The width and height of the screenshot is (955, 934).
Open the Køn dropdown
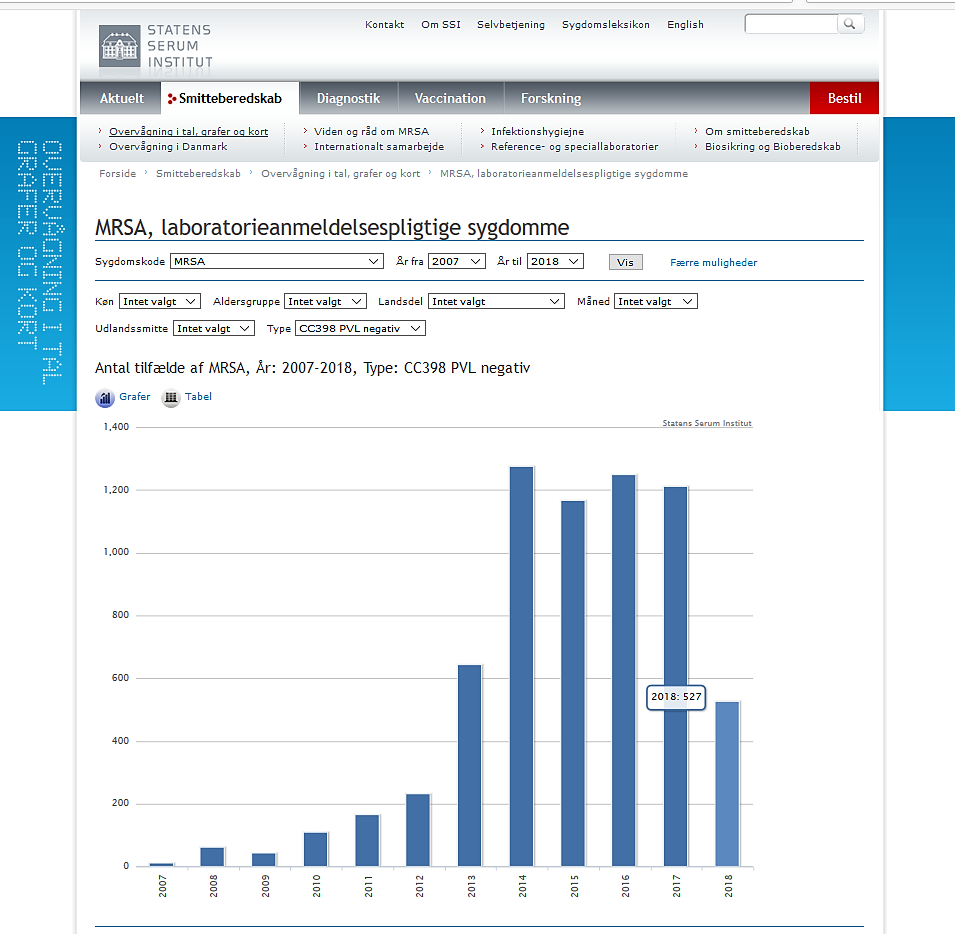pos(160,301)
